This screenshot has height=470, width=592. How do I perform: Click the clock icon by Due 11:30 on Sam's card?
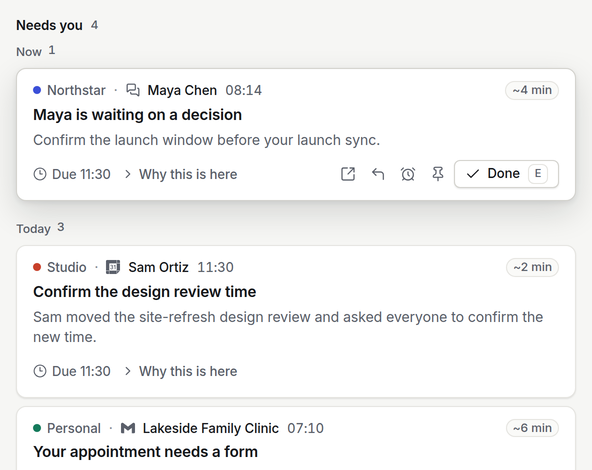[x=40, y=371]
